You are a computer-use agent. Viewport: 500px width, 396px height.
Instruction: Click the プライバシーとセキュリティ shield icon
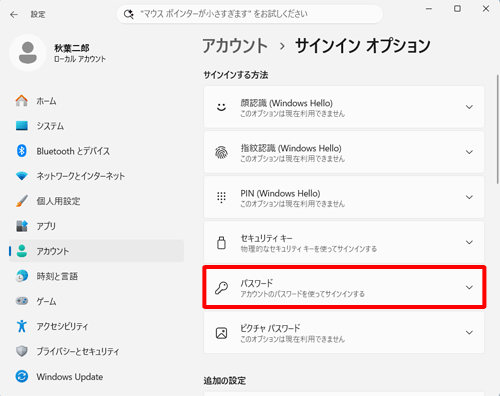(x=22, y=351)
